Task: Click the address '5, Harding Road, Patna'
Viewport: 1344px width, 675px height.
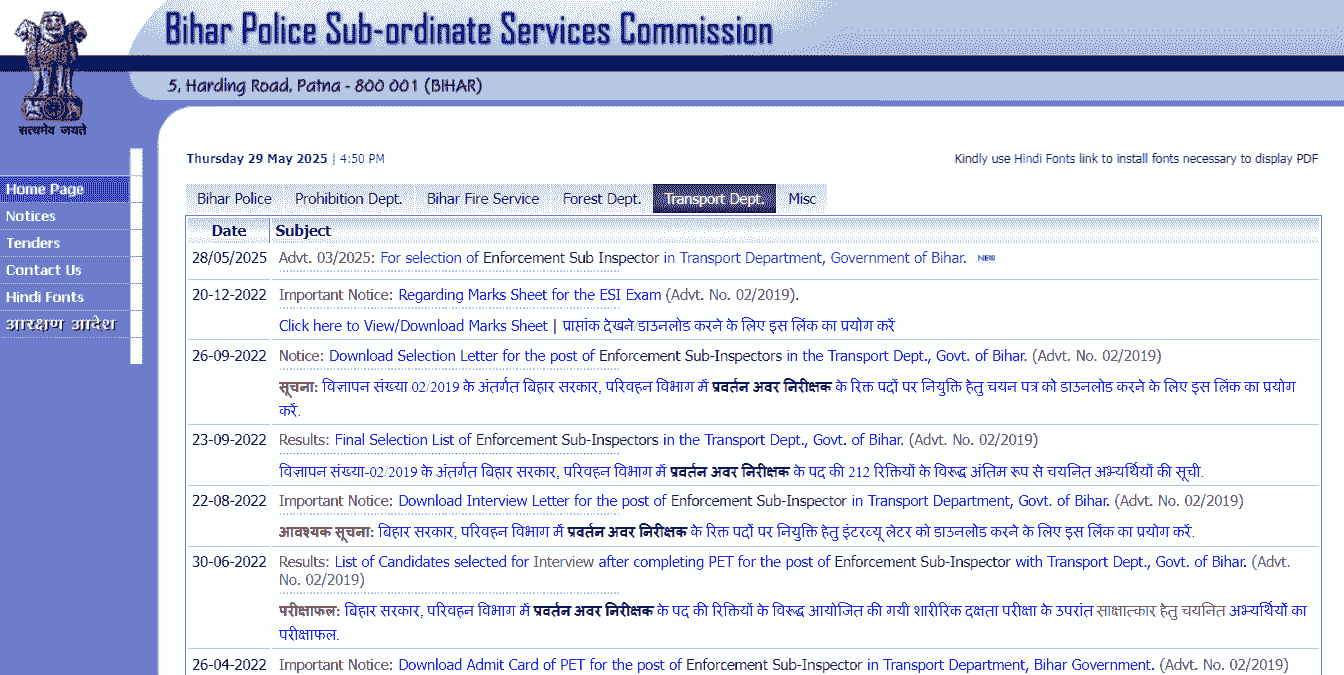Action: tap(325, 86)
